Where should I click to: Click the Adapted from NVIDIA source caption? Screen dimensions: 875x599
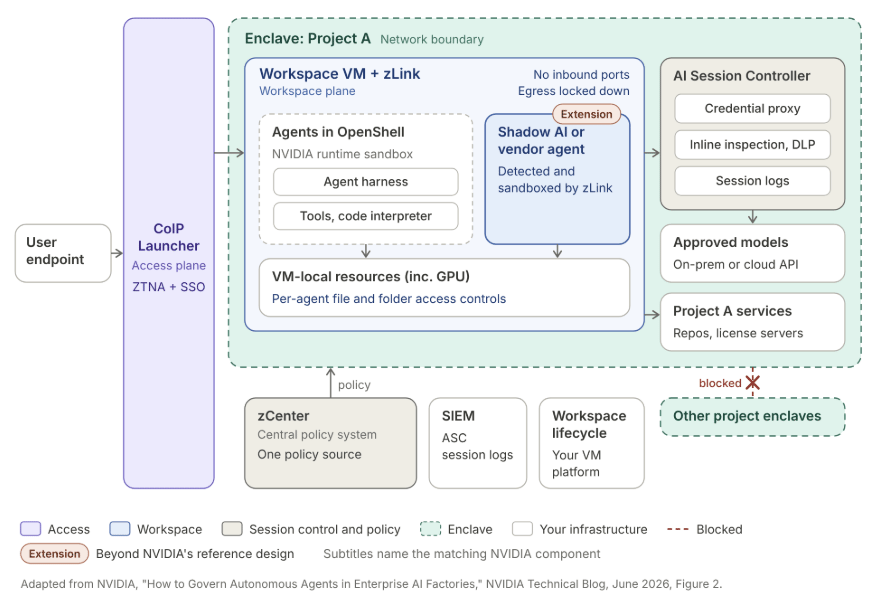point(371,584)
